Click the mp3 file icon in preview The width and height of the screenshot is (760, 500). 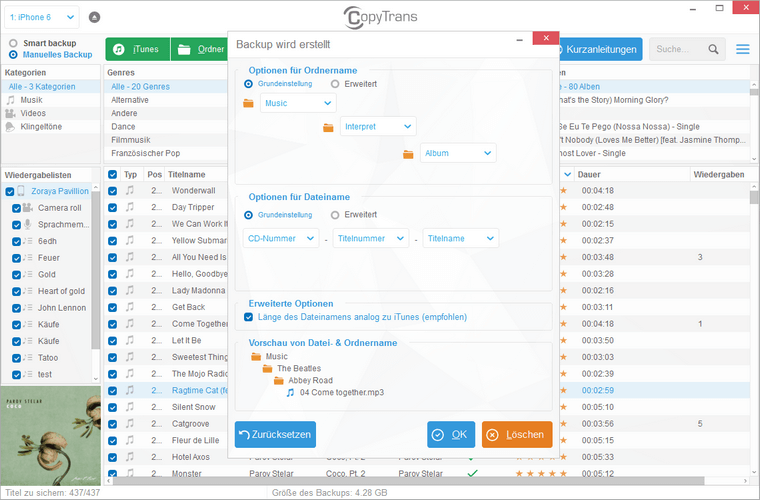[x=290, y=392]
